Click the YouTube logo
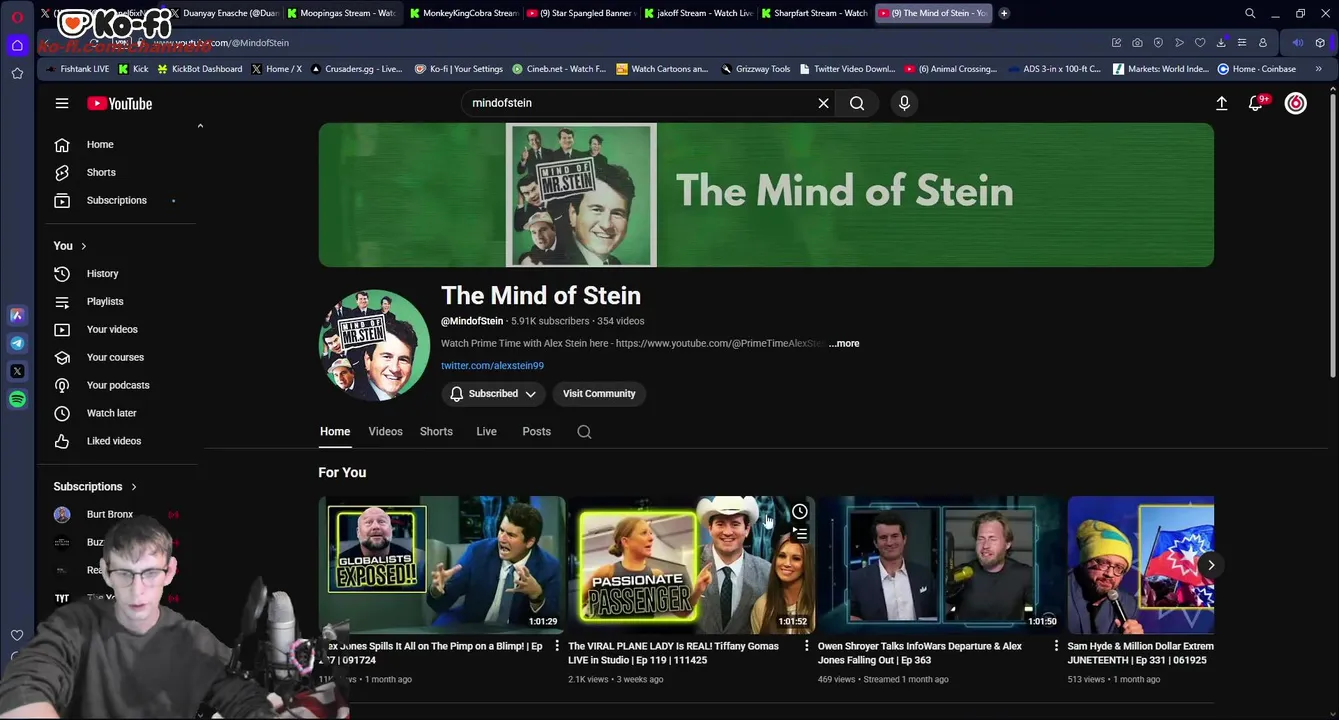The height and width of the screenshot is (720, 1339). pyautogui.click(x=119, y=103)
